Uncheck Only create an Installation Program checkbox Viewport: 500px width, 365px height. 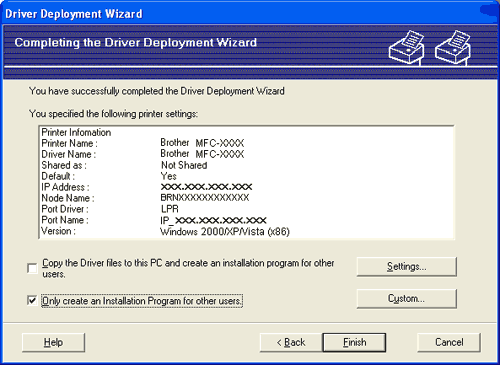click(32, 301)
